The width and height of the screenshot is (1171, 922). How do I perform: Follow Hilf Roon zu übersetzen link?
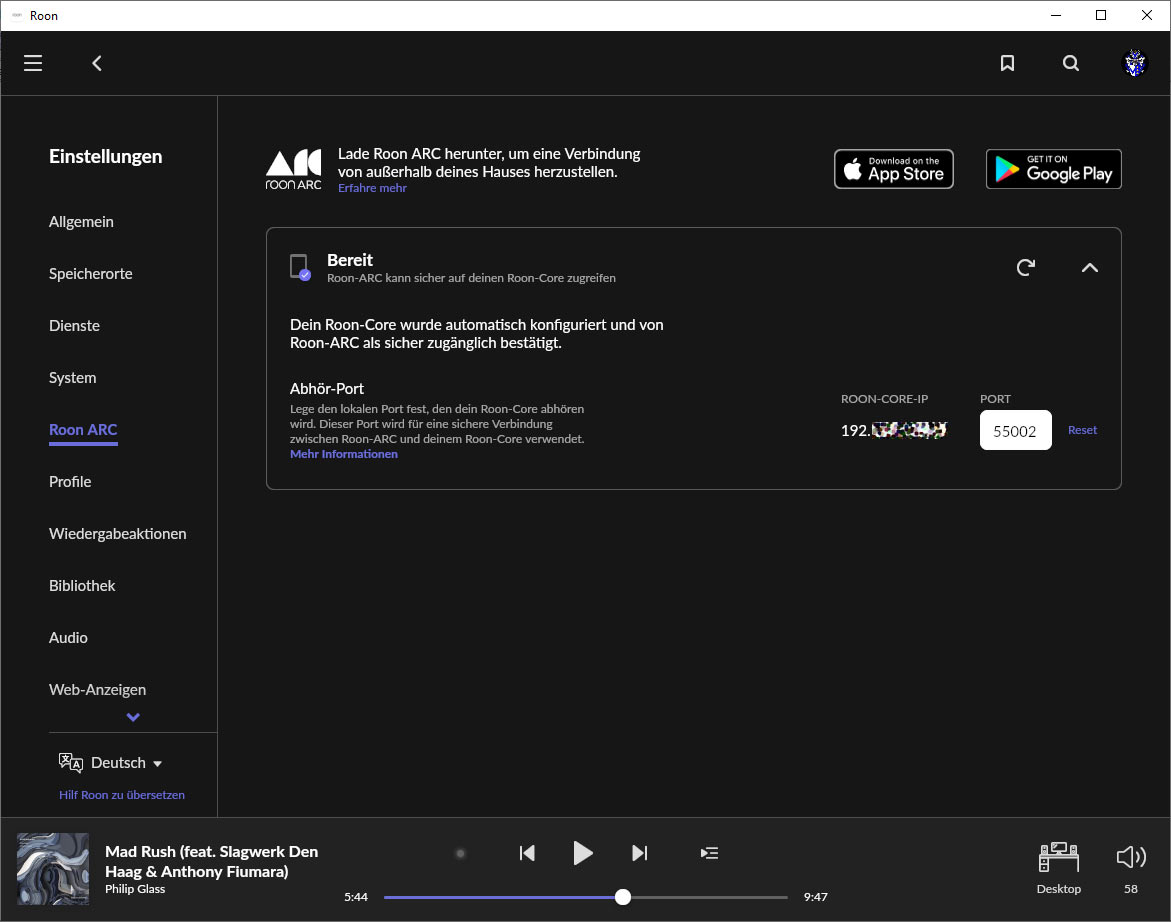(122, 795)
